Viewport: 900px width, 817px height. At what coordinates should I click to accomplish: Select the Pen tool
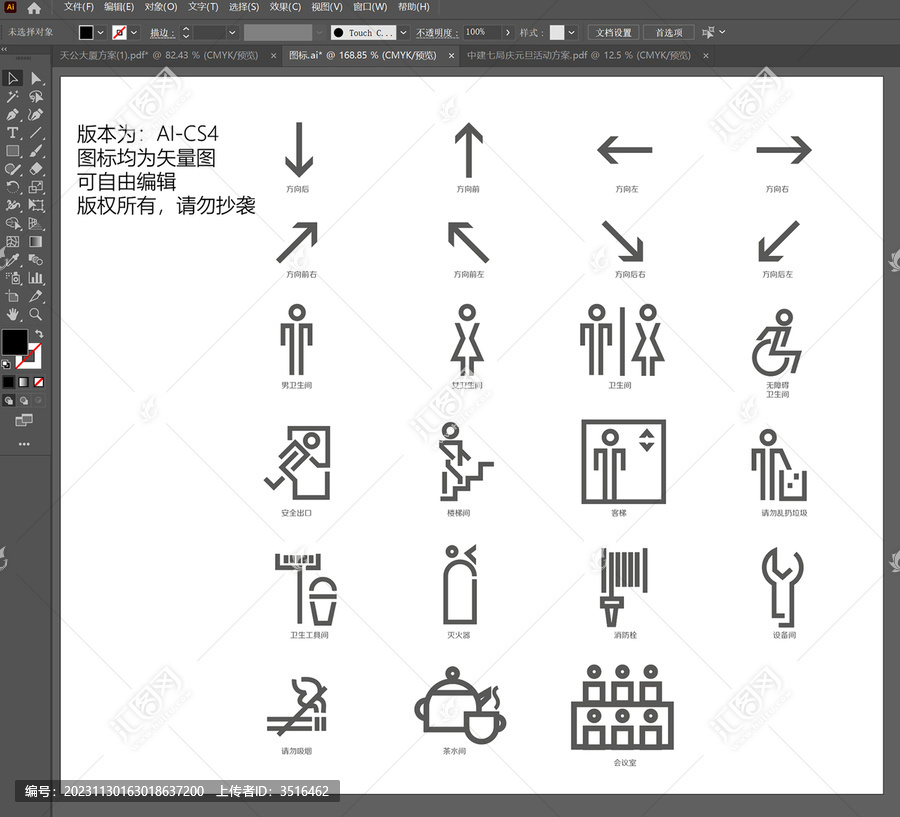[13, 114]
